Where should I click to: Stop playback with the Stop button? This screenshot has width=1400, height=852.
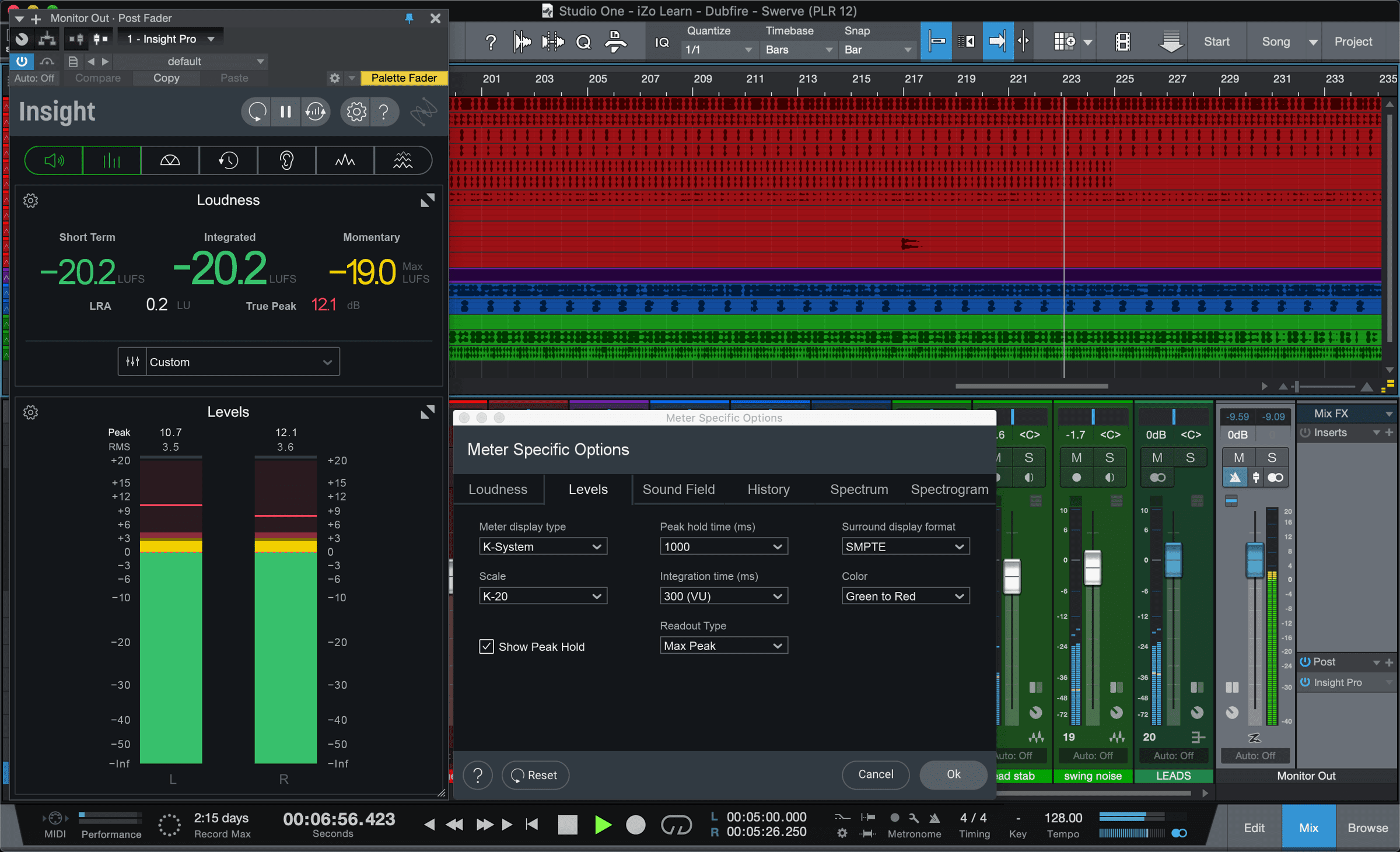568,825
